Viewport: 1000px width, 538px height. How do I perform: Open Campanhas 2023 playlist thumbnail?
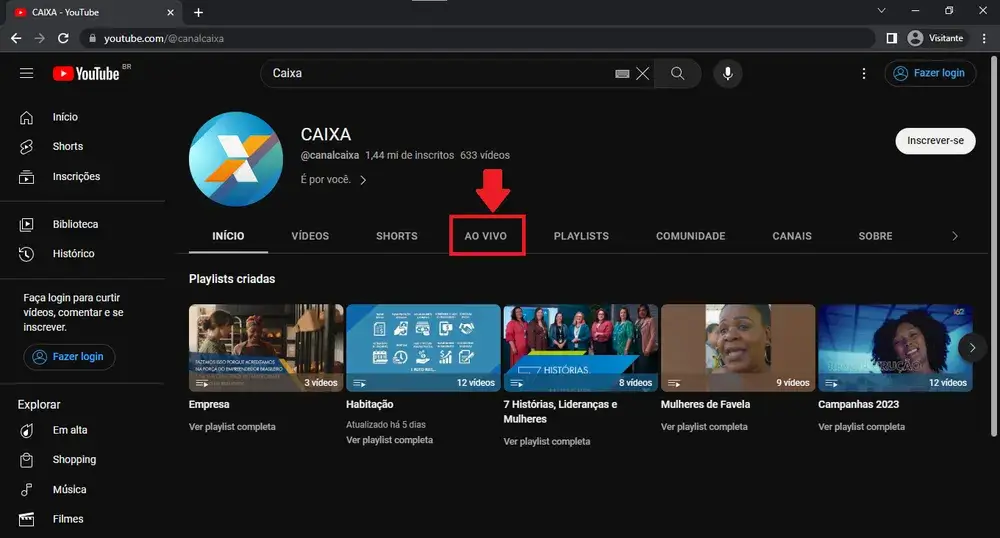[895, 348]
